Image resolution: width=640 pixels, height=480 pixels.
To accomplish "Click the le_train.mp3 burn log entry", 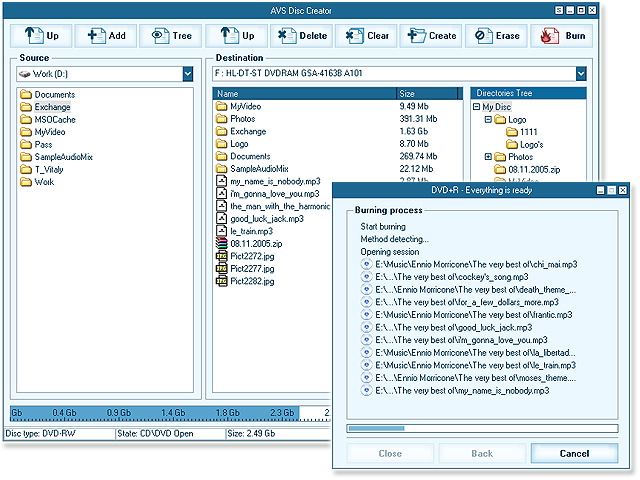I will [469, 365].
